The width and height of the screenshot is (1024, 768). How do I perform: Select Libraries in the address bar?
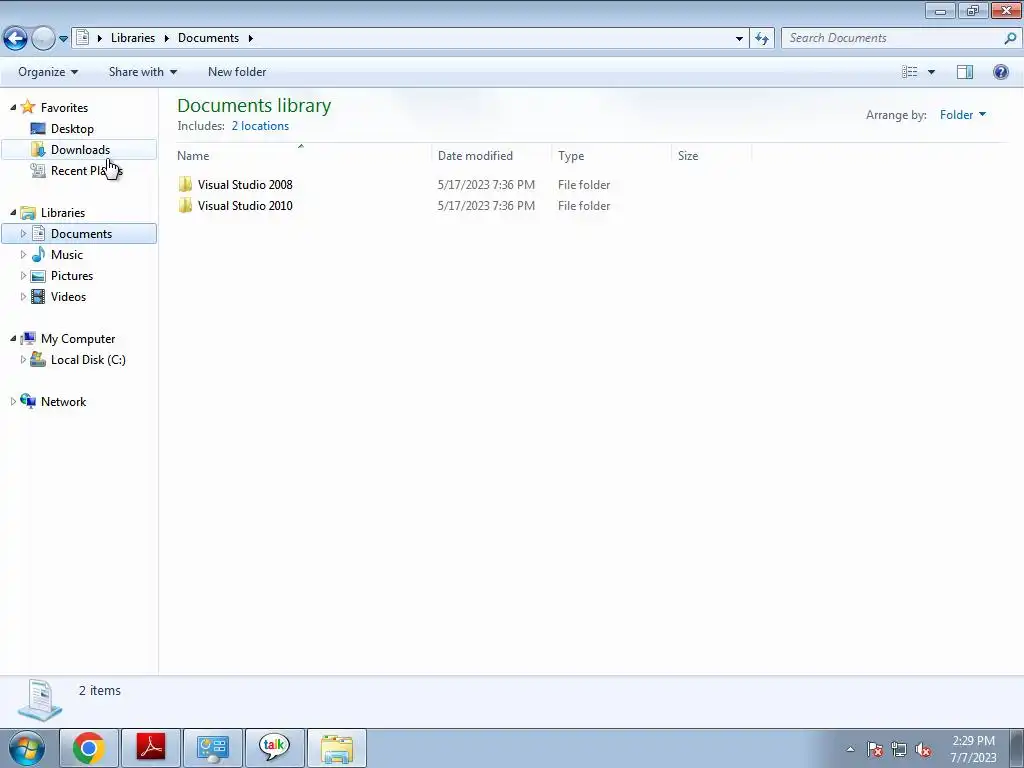click(x=133, y=38)
